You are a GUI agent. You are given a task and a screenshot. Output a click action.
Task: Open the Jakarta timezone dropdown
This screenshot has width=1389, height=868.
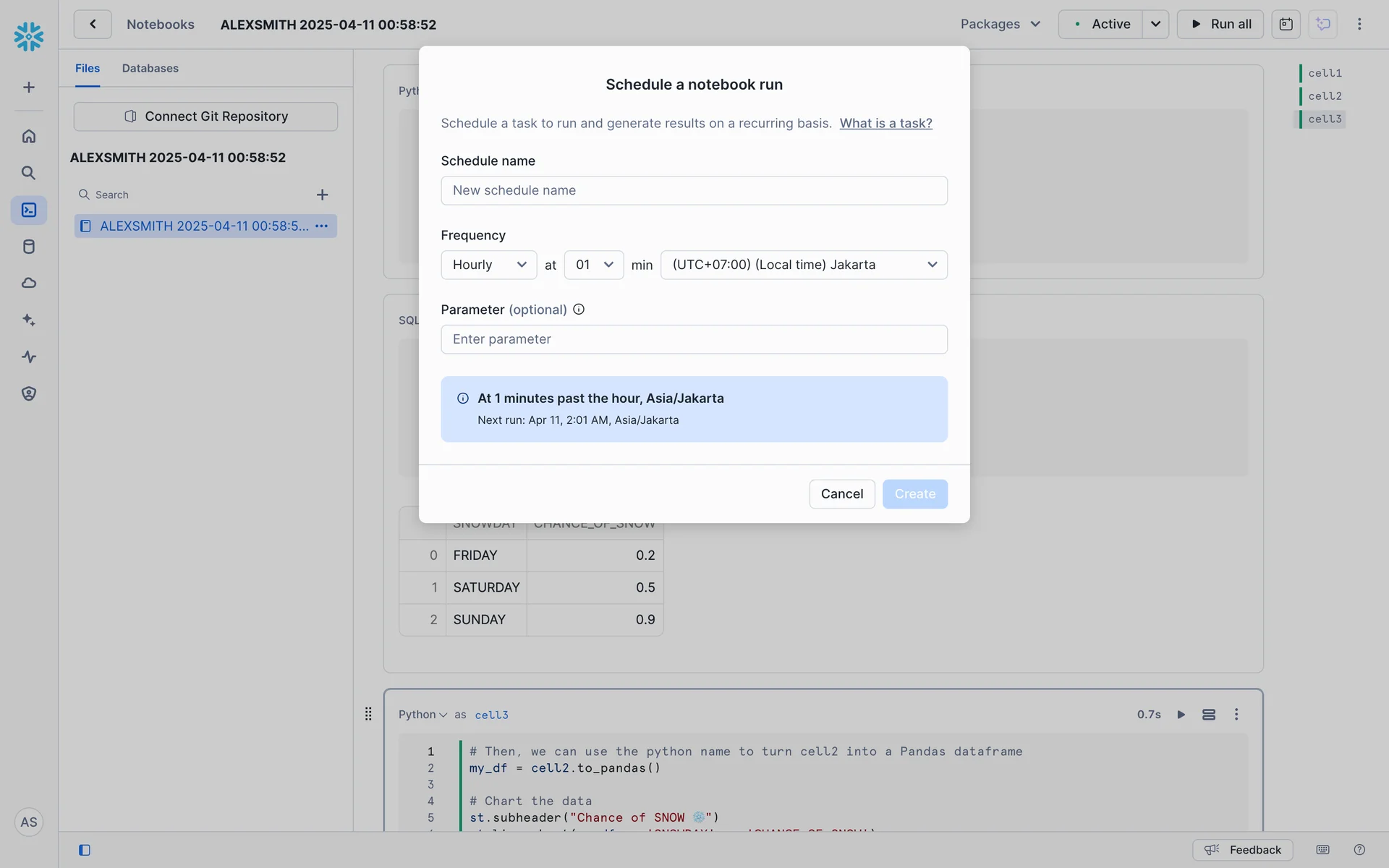[x=803, y=265]
